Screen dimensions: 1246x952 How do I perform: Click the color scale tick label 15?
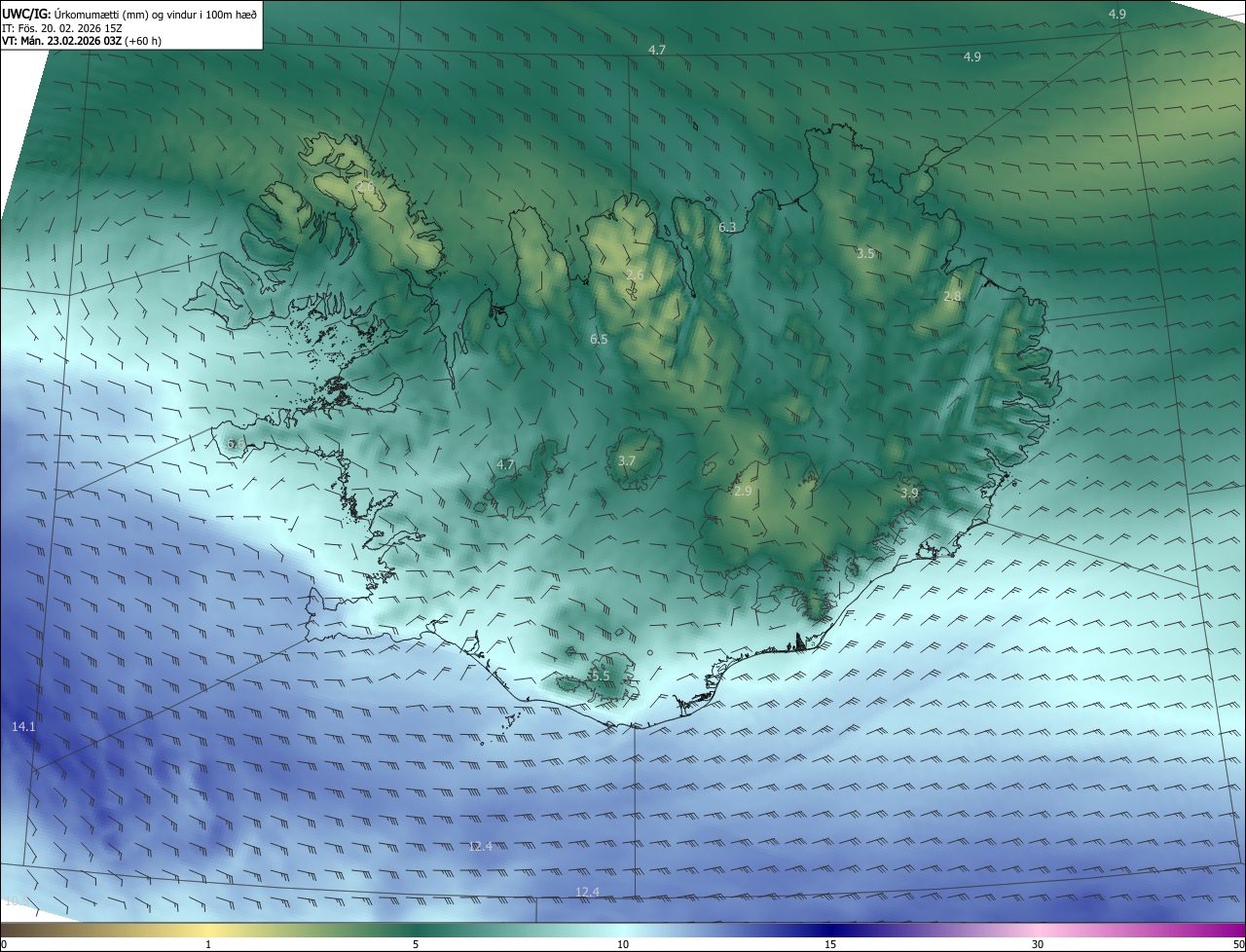coord(830,944)
